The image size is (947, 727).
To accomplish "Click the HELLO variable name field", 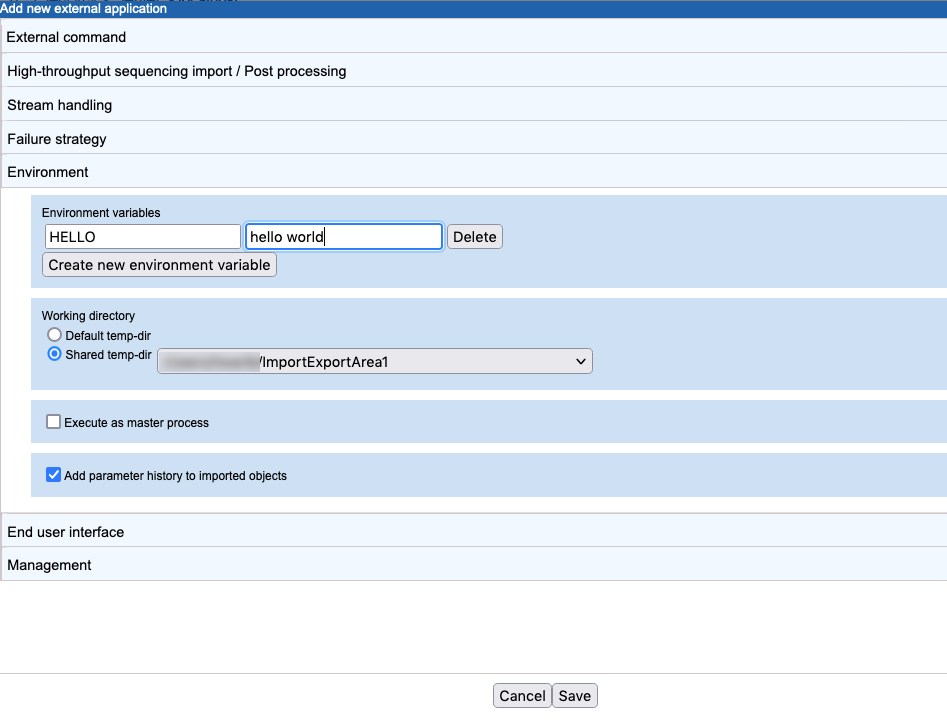I will point(142,237).
